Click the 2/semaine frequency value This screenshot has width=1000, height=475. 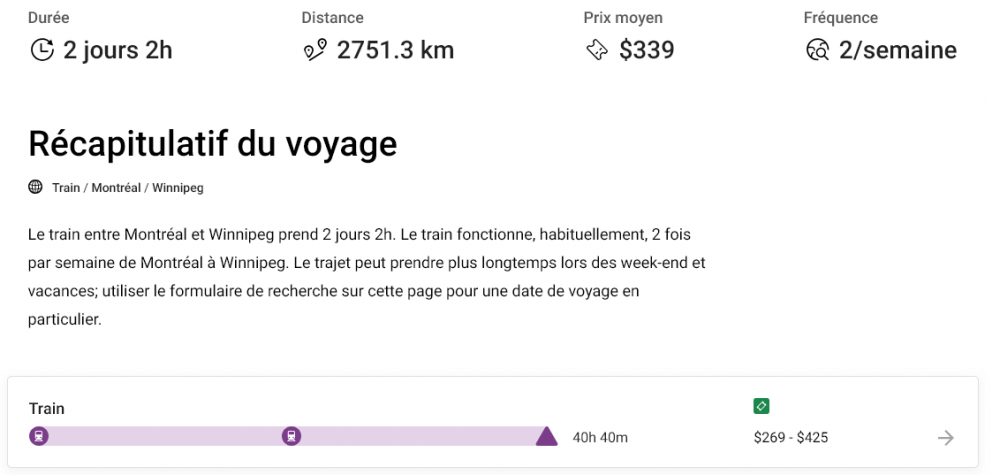pyautogui.click(x=898, y=50)
